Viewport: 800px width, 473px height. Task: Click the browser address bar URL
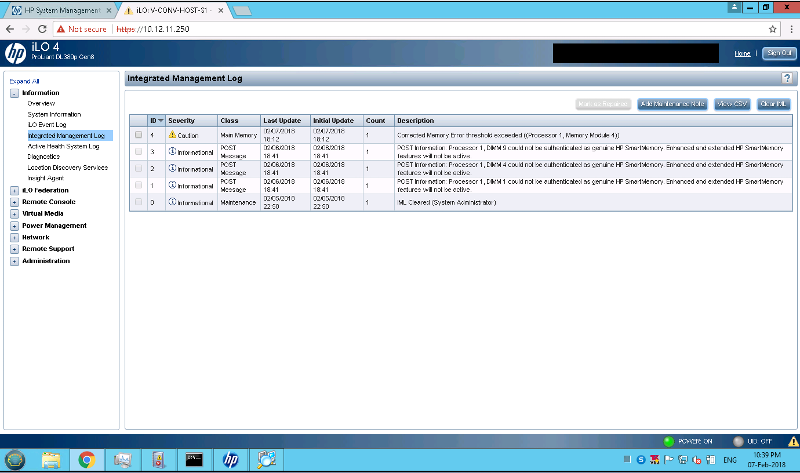click(x=153, y=29)
